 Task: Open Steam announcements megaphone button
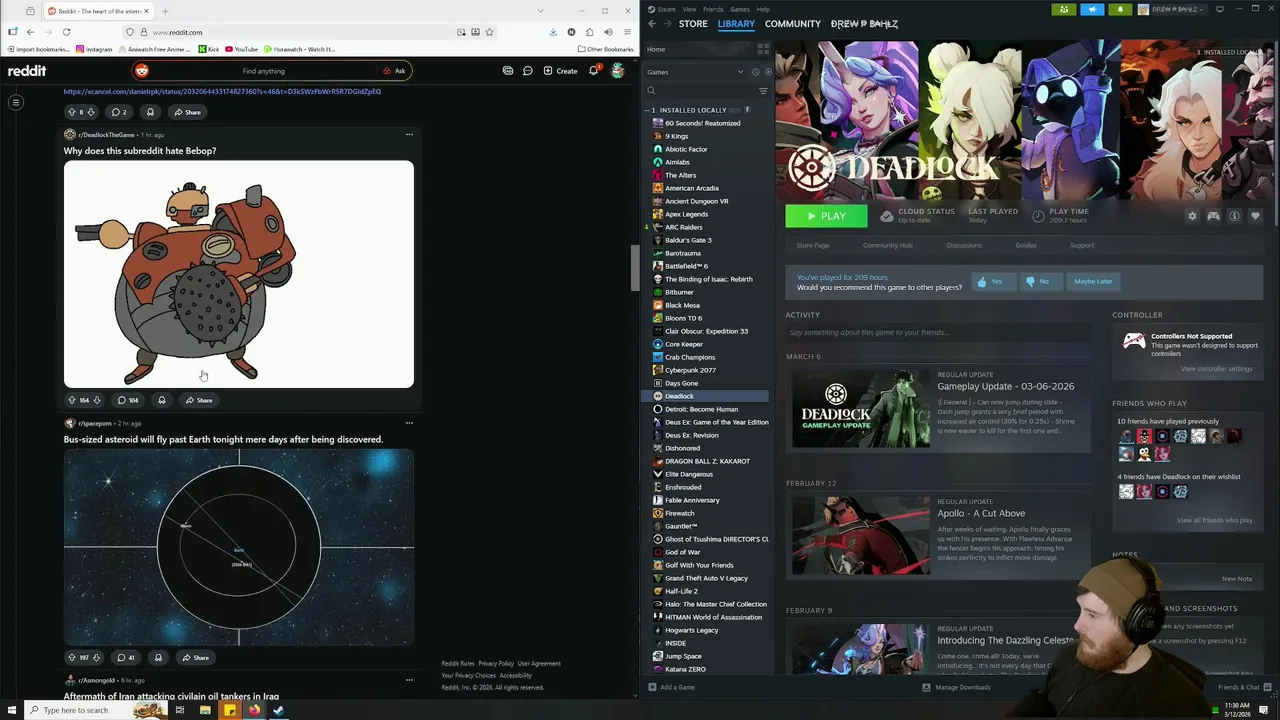click(1092, 9)
